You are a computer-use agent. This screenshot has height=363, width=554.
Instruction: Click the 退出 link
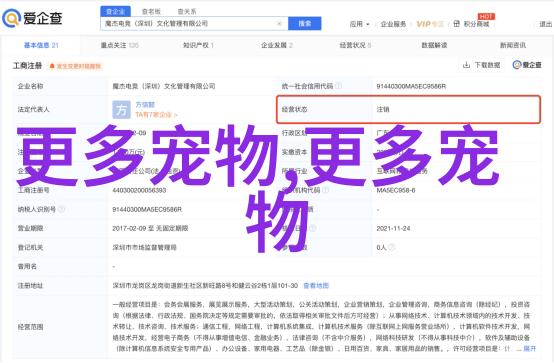point(546,24)
